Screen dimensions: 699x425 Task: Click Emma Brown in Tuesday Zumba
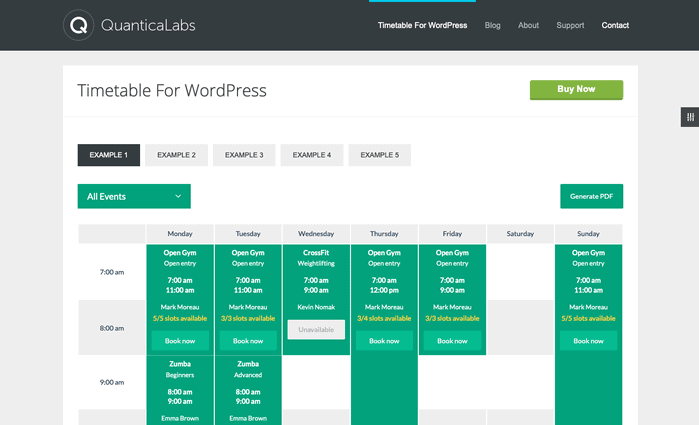tap(248, 418)
